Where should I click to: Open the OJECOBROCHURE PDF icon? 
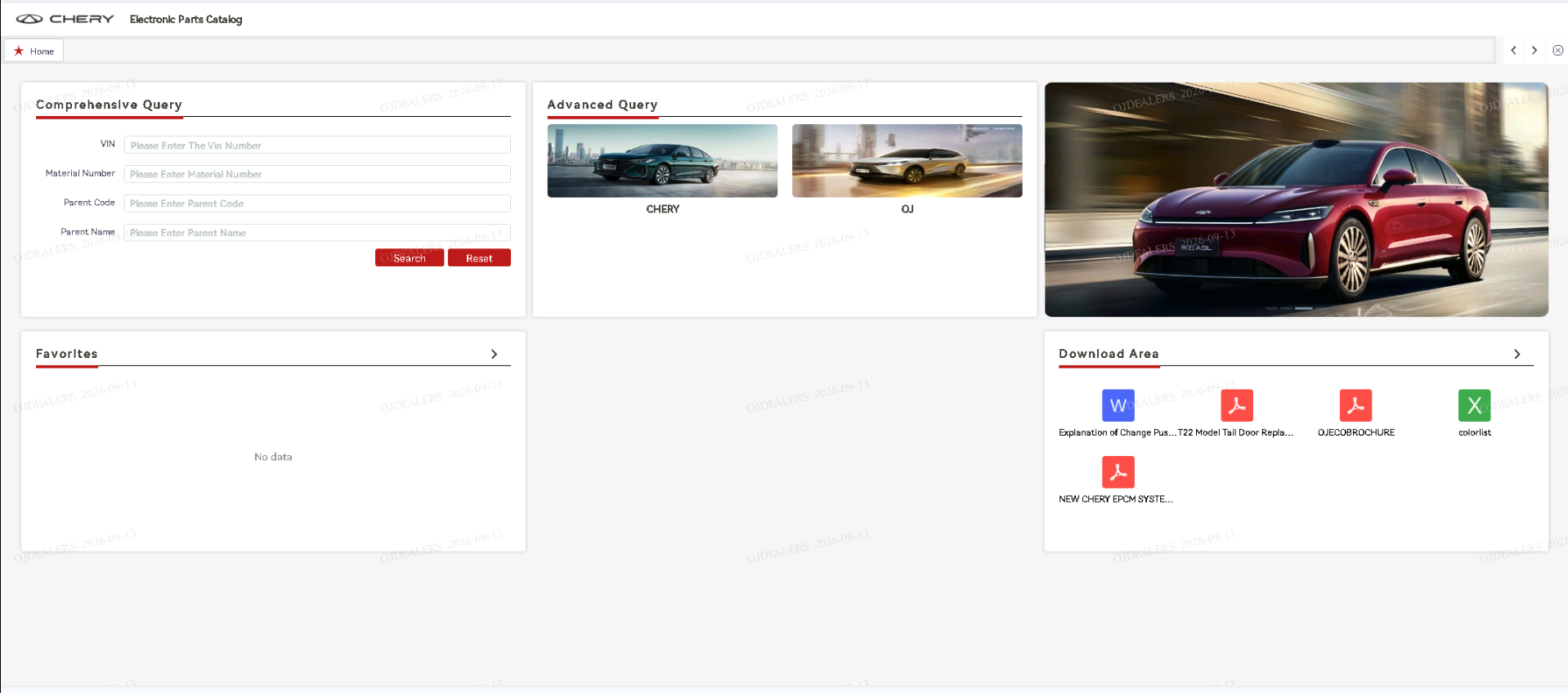[1355, 405]
